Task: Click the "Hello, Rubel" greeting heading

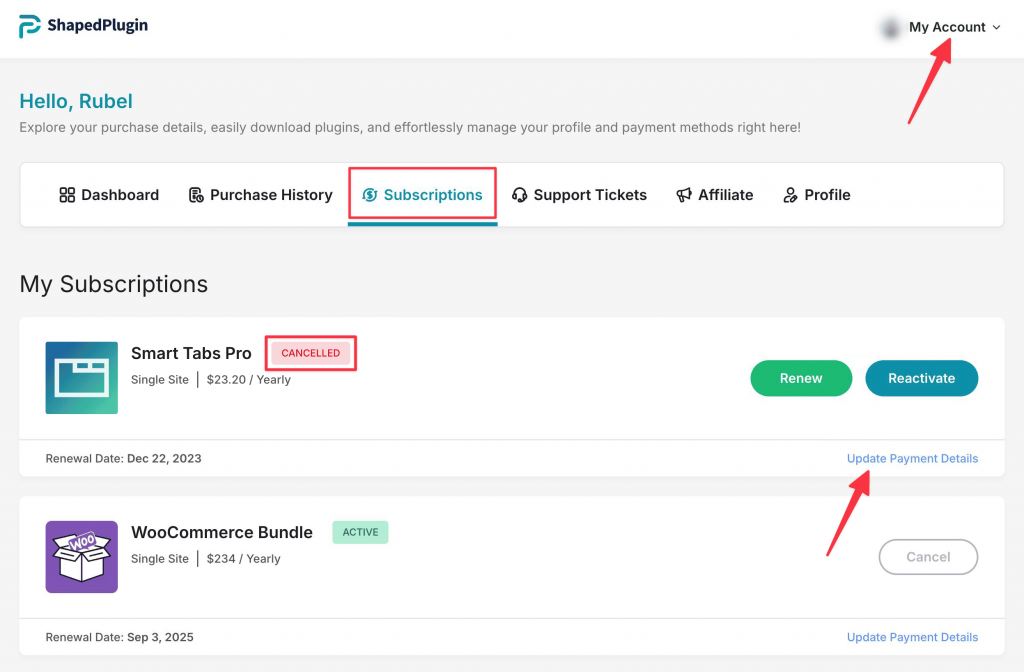Action: pos(76,101)
